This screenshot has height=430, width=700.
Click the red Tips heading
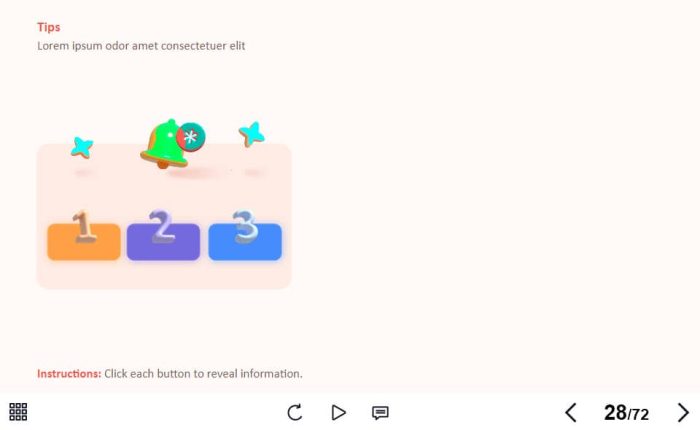49,27
